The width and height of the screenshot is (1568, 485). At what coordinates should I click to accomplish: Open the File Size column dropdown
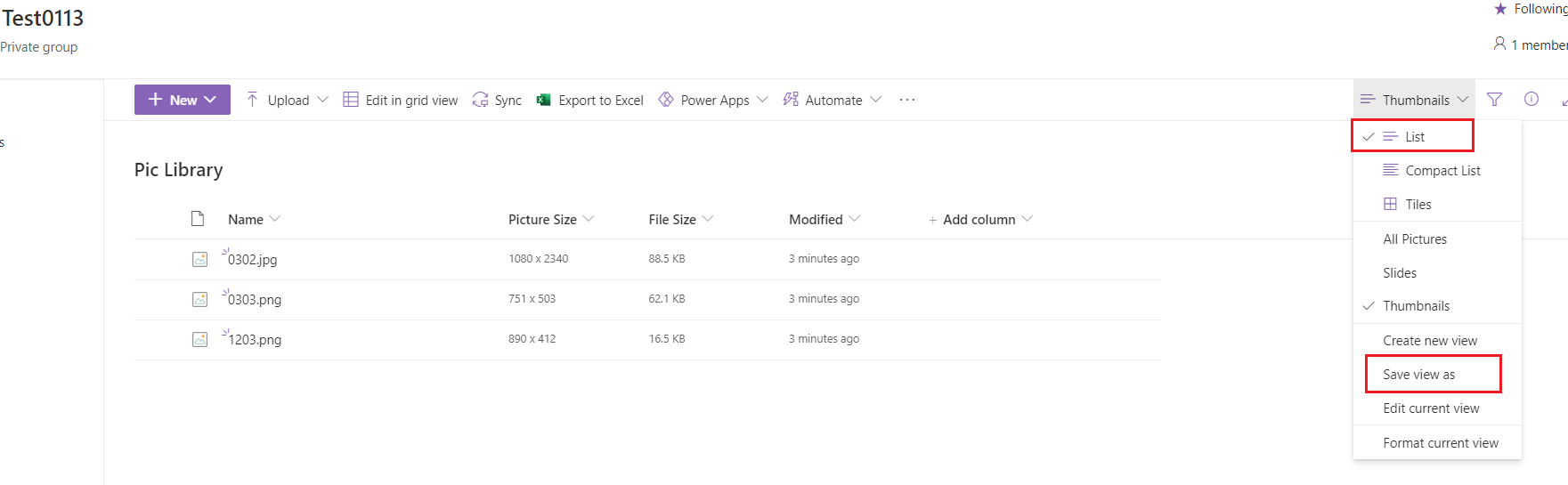point(708,219)
